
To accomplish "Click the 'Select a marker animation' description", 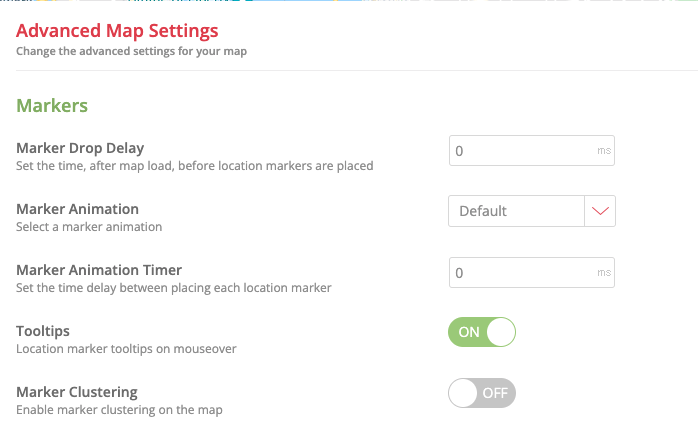I will (89, 227).
